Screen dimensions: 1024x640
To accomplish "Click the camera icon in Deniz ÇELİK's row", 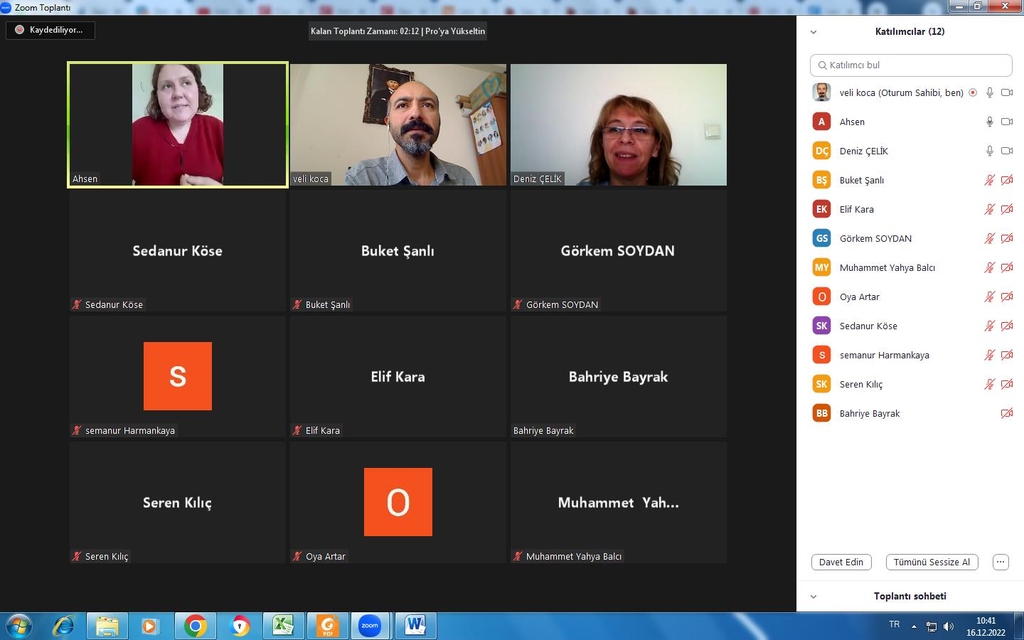I will pyautogui.click(x=1007, y=151).
